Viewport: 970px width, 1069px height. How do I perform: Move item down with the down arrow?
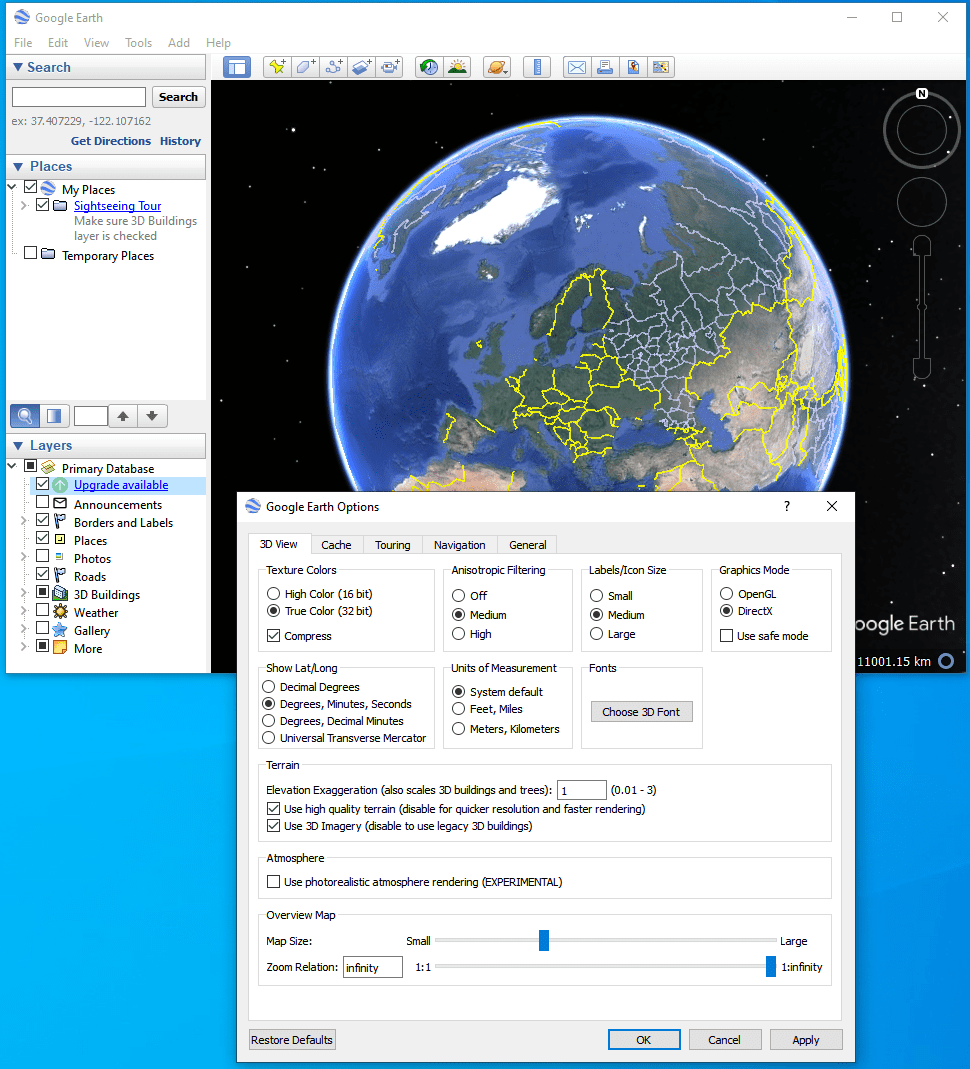152,416
